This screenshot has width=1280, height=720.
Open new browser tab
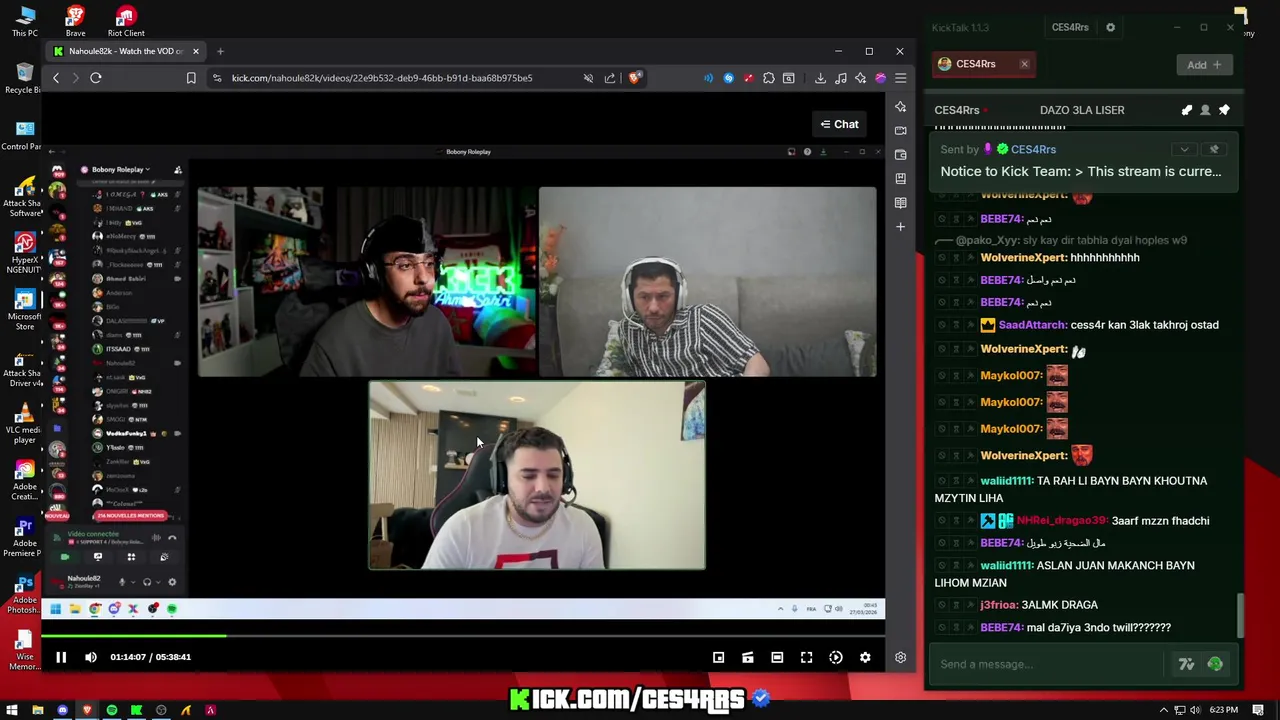click(221, 51)
